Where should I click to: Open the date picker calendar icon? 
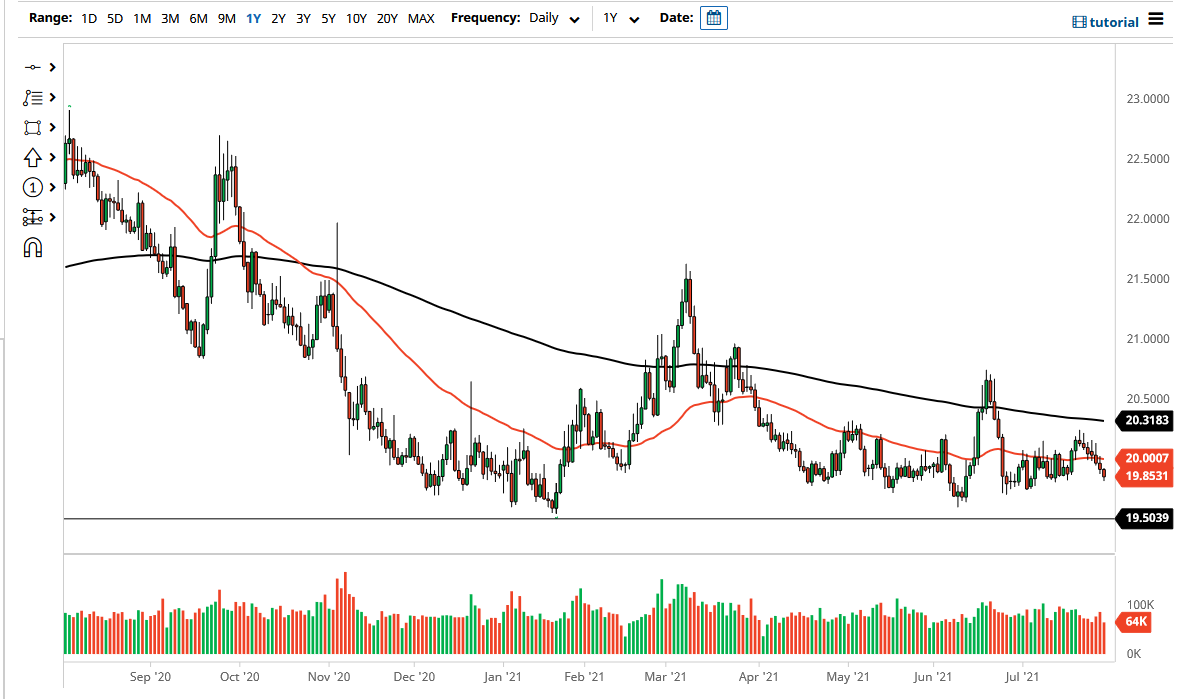[x=713, y=17]
